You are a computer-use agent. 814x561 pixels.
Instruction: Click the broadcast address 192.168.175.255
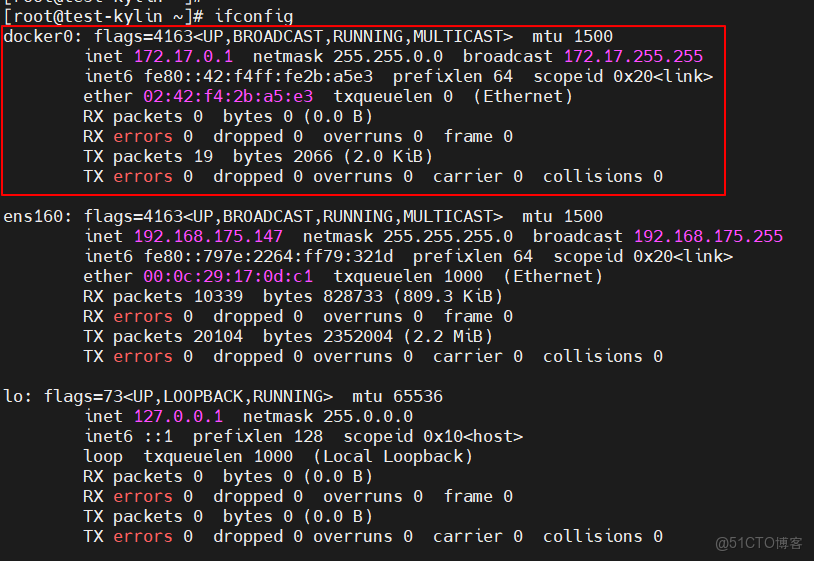pos(708,236)
